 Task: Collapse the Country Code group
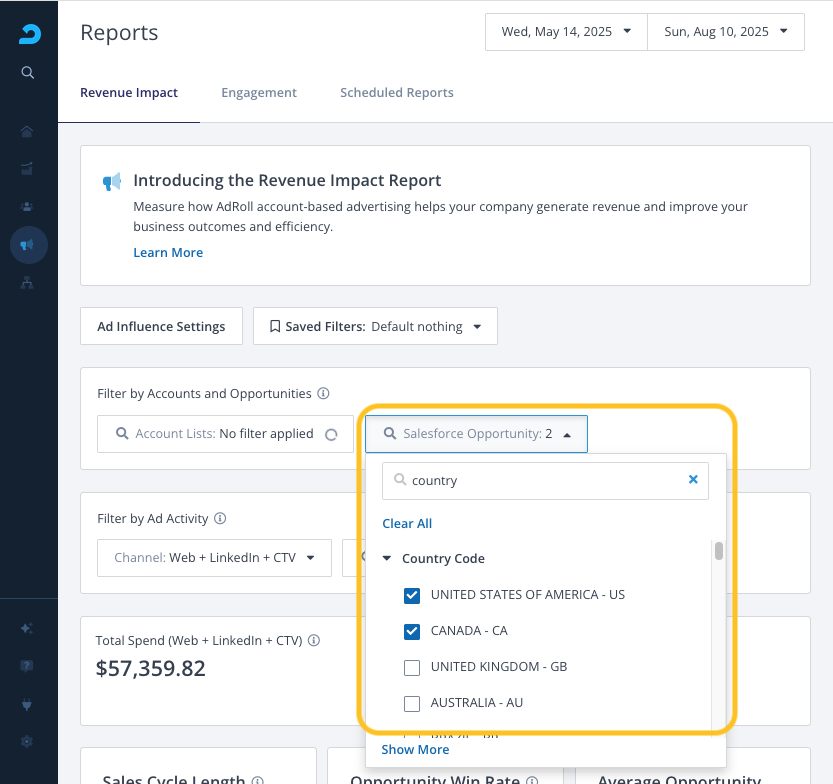pos(388,559)
